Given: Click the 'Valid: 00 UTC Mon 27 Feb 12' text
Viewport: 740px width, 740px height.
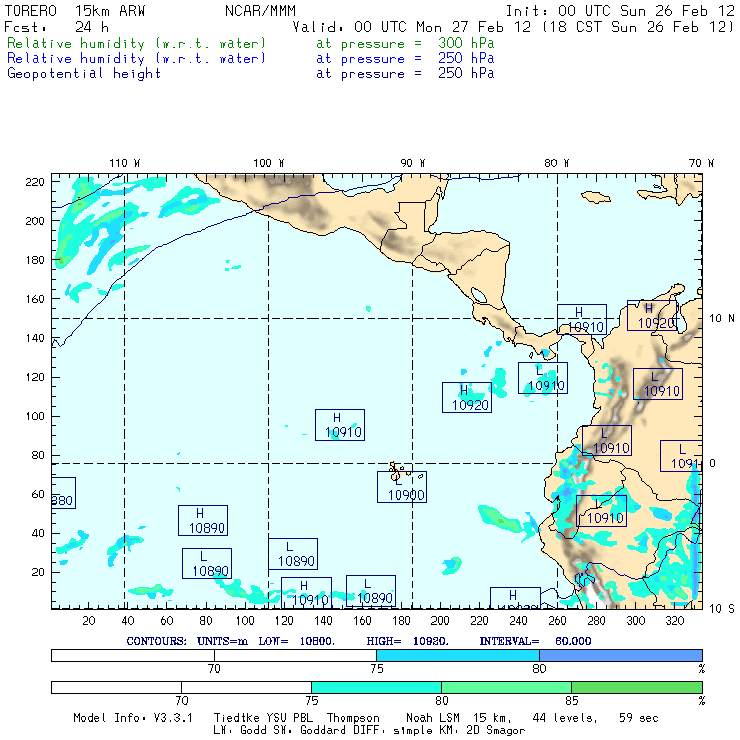Looking at the screenshot, I should tap(412, 27).
